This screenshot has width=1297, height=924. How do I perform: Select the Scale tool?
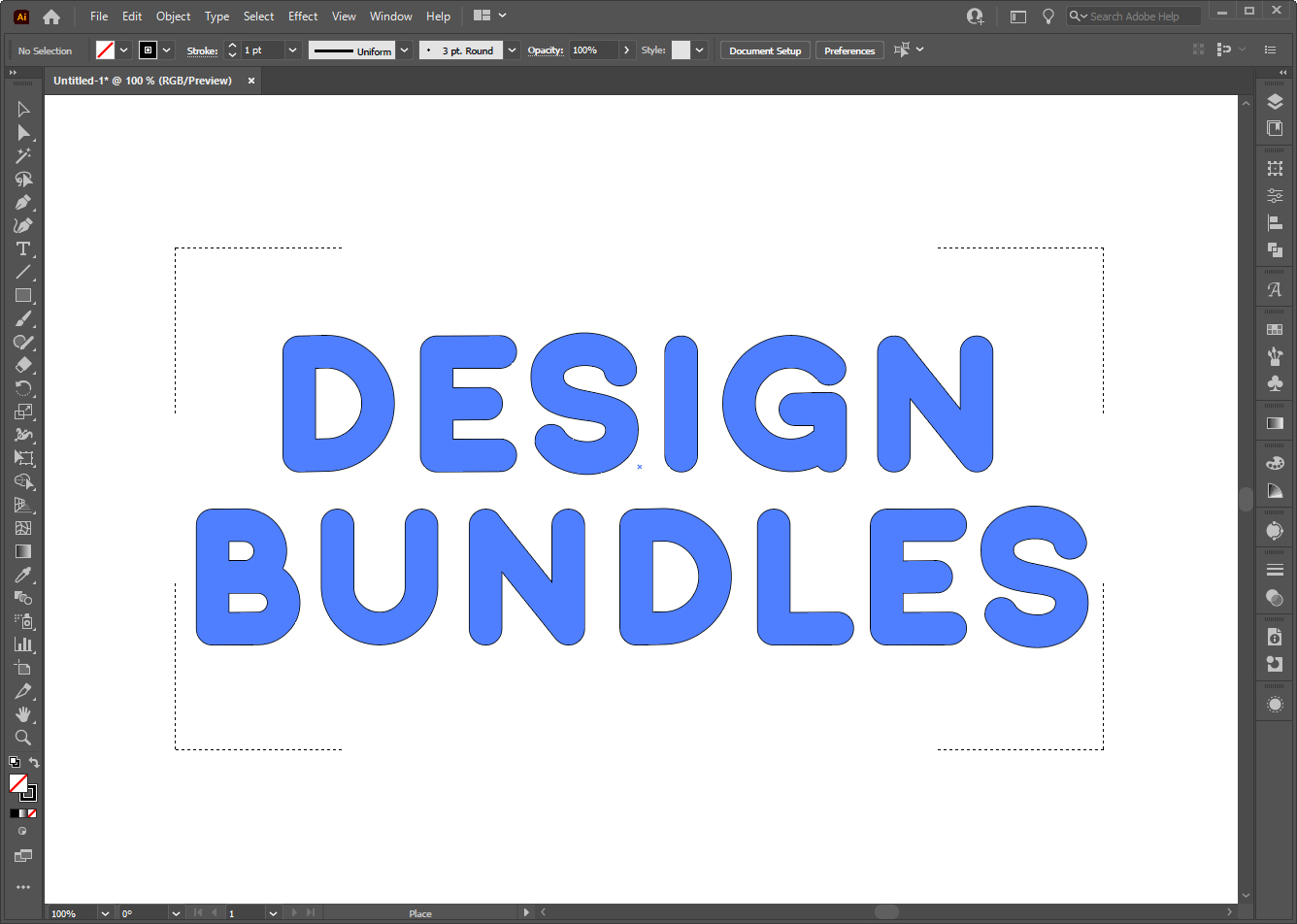[x=23, y=412]
